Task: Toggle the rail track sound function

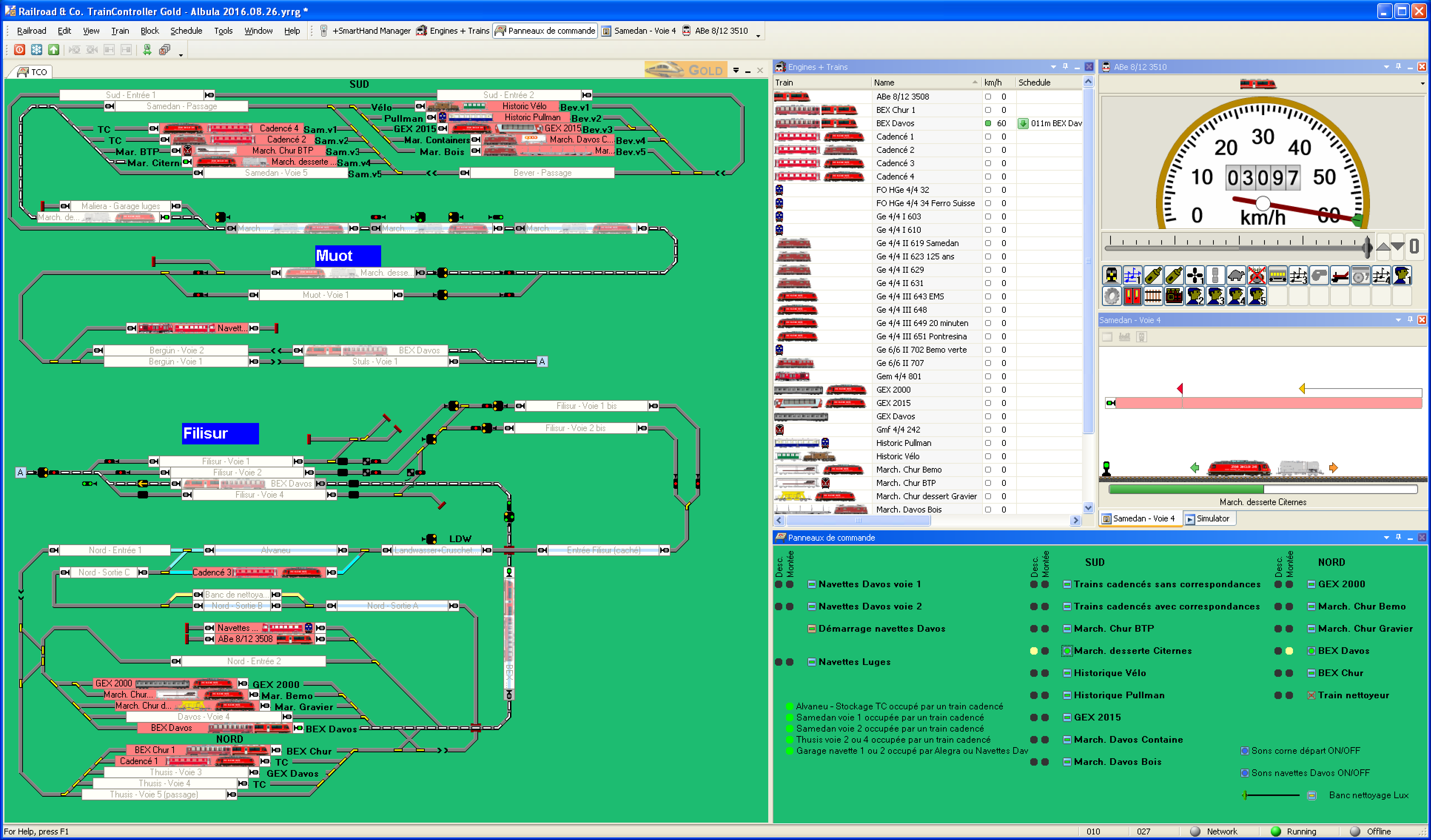Action: click(1153, 296)
